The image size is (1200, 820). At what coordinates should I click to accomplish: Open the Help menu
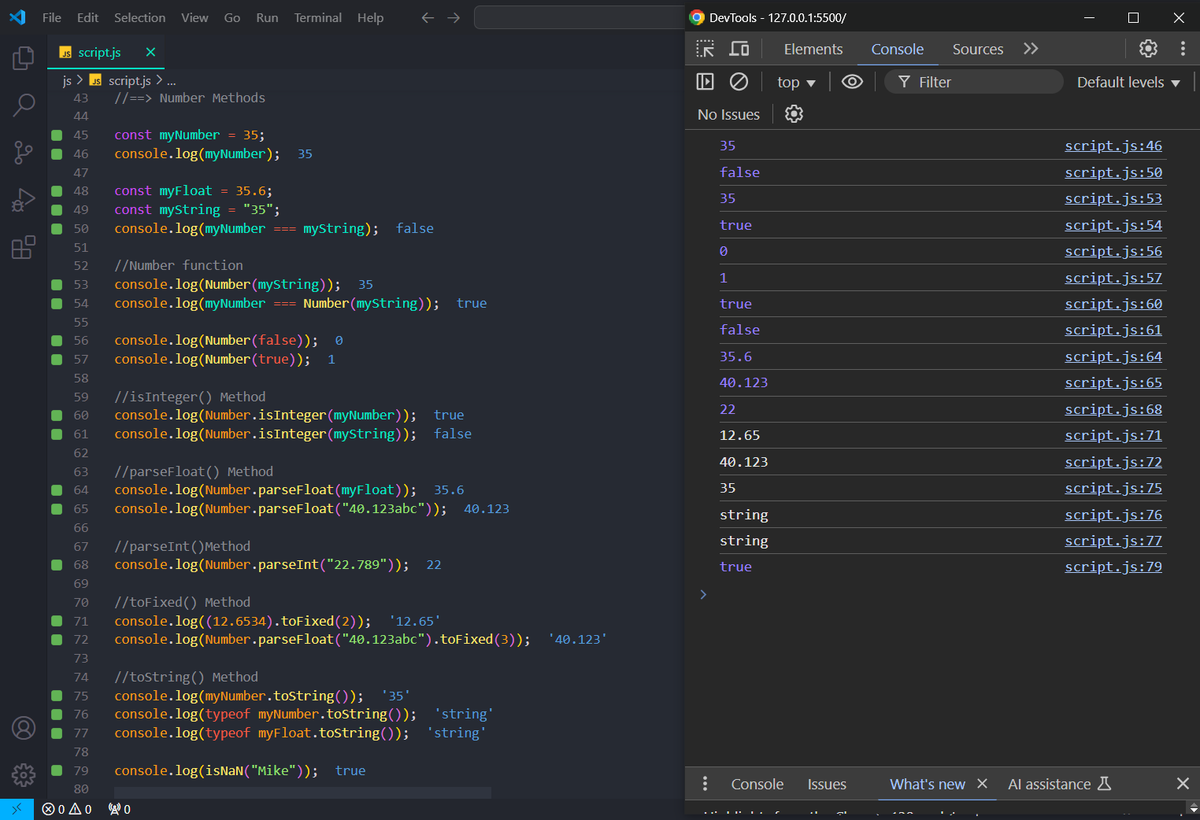click(x=371, y=18)
